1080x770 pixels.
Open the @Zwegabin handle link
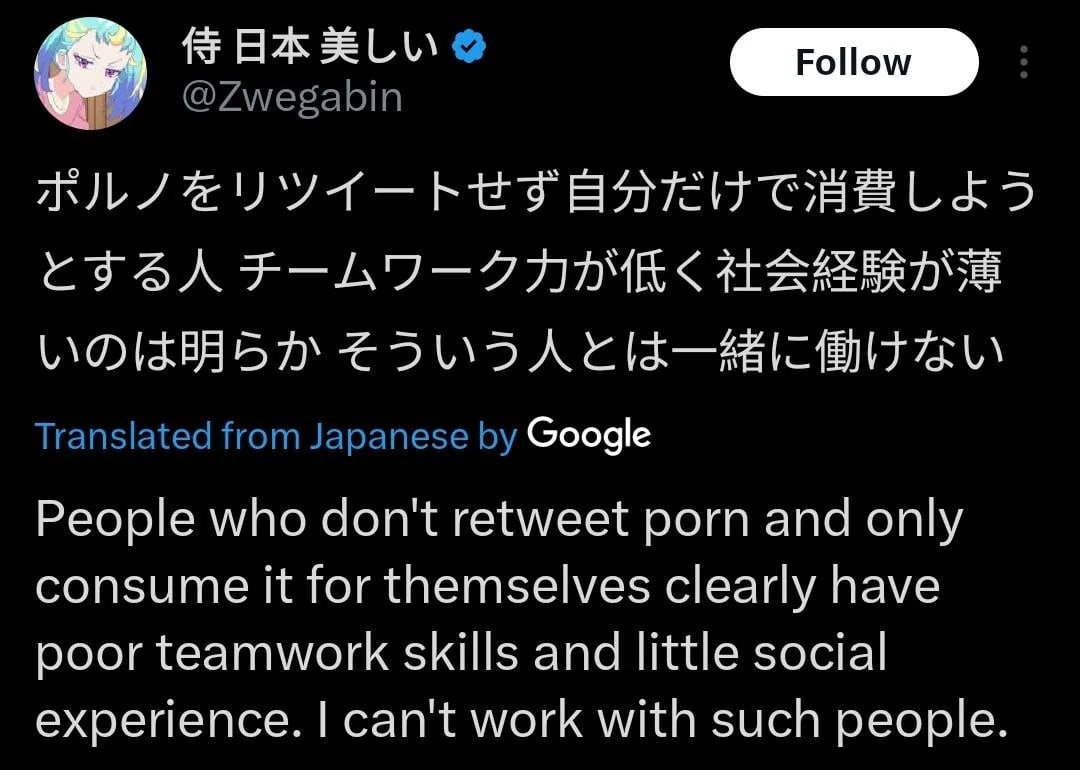click(291, 97)
